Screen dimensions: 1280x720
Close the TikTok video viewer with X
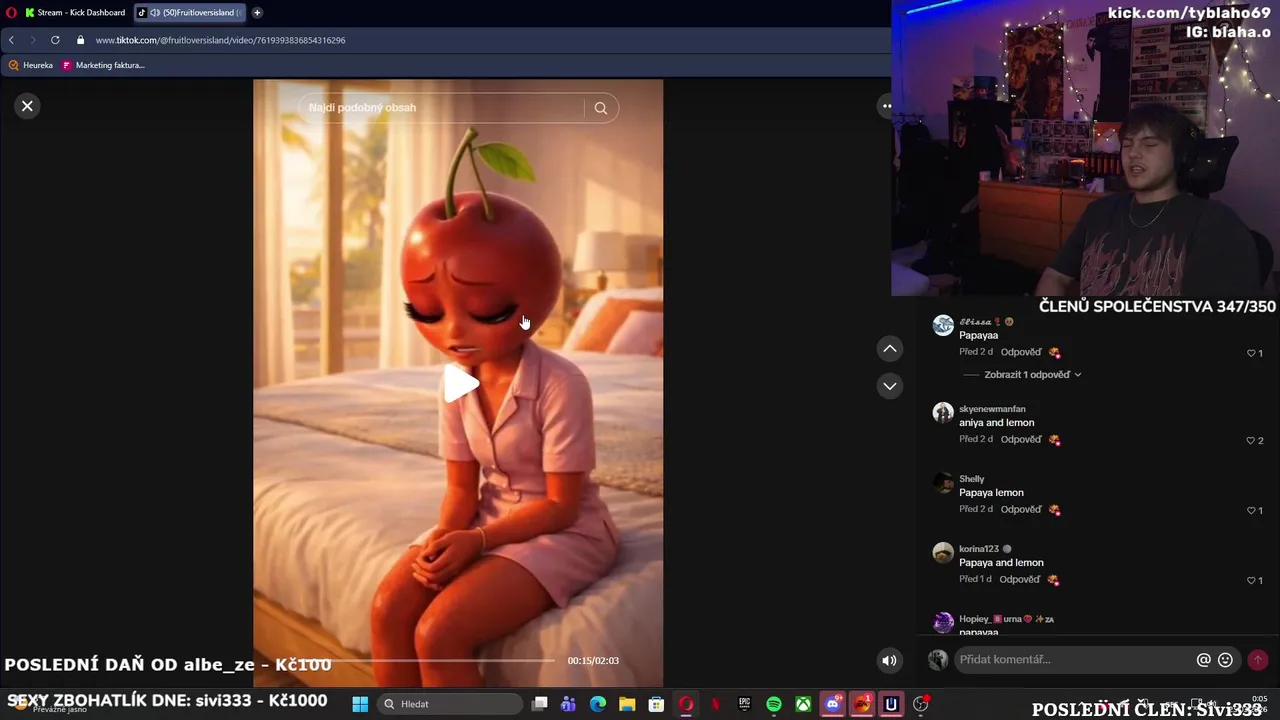tap(28, 106)
